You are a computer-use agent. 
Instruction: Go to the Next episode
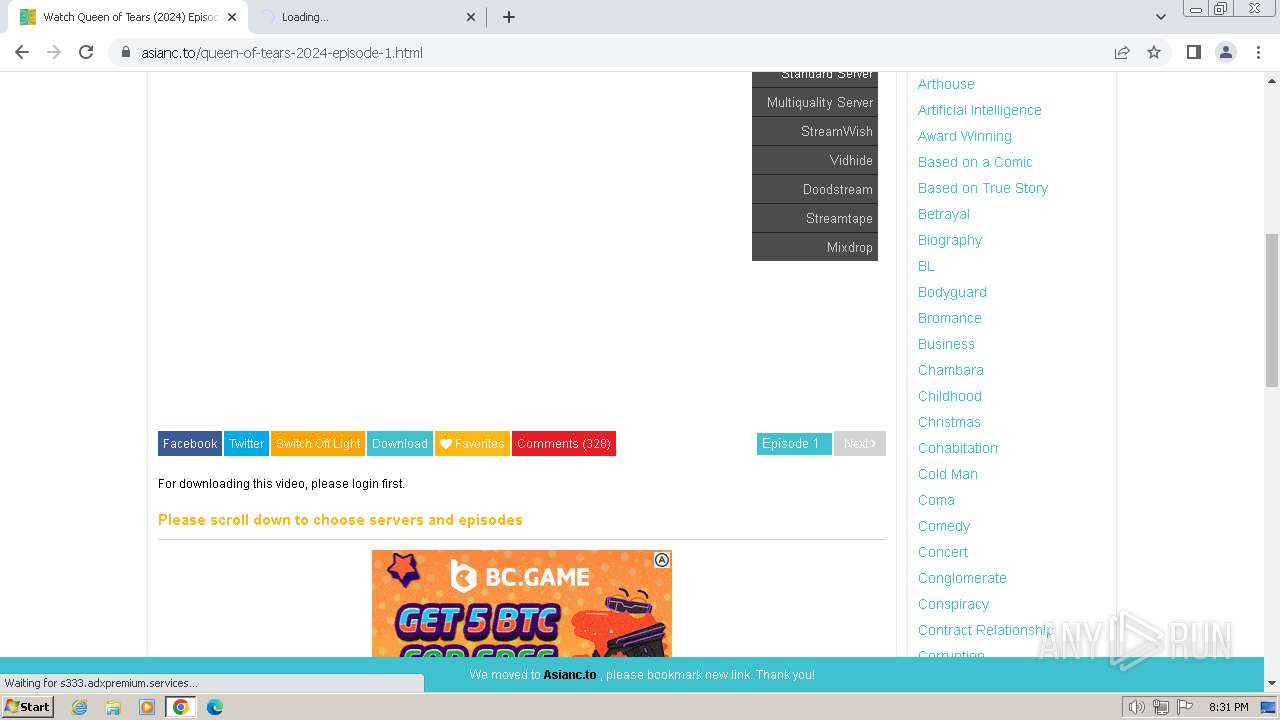(860, 444)
